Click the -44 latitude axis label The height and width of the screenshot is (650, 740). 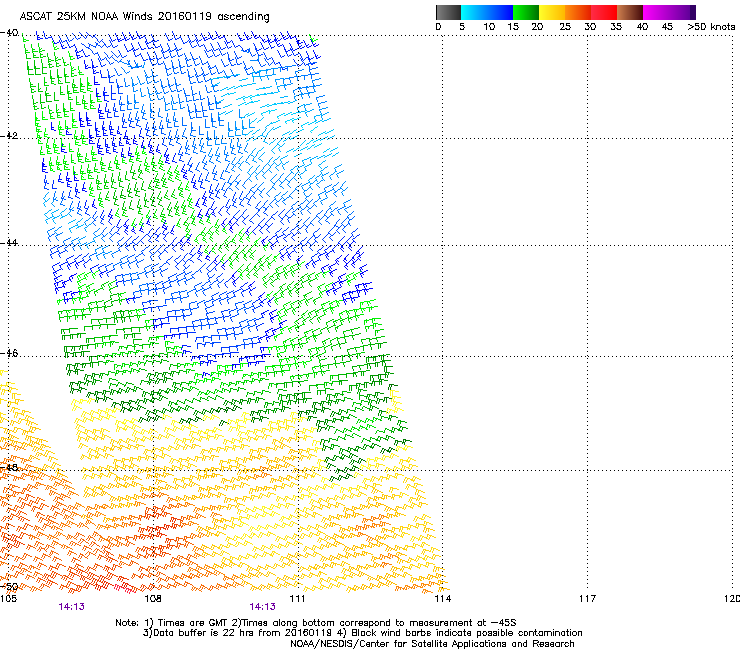coord(9,243)
